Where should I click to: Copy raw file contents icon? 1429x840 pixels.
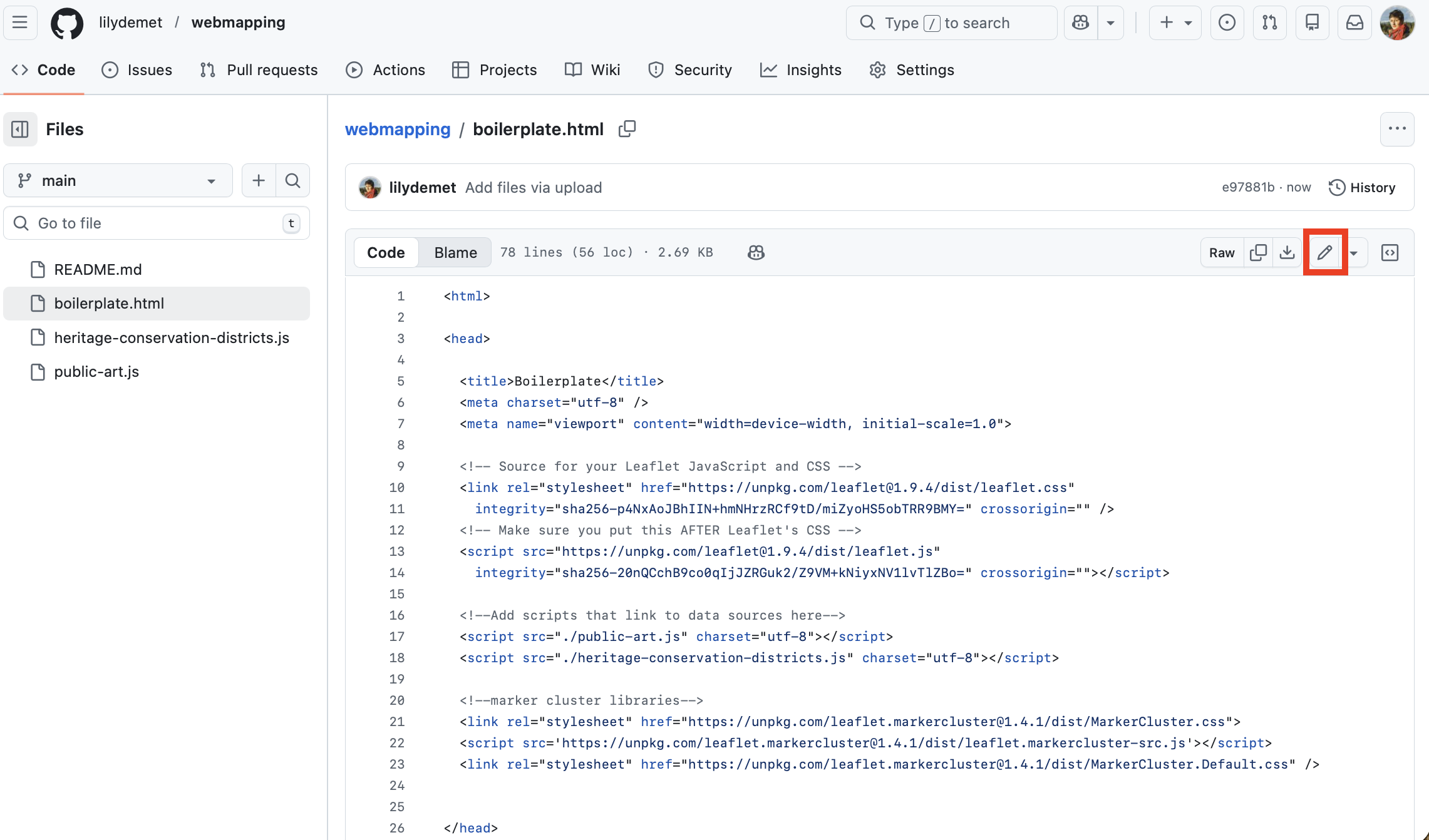point(1257,253)
